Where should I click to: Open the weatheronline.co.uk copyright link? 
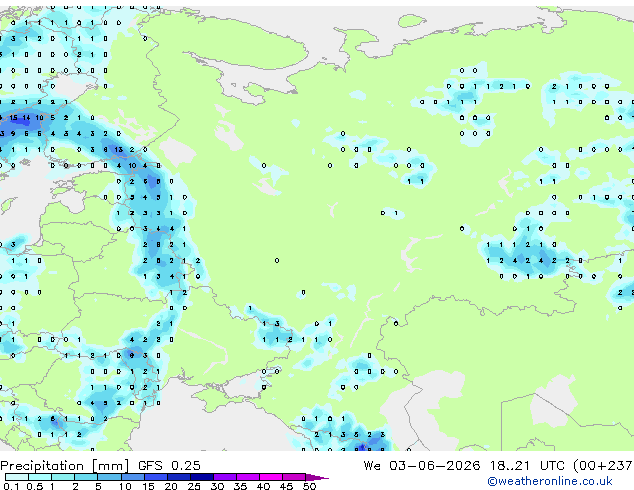point(550,481)
